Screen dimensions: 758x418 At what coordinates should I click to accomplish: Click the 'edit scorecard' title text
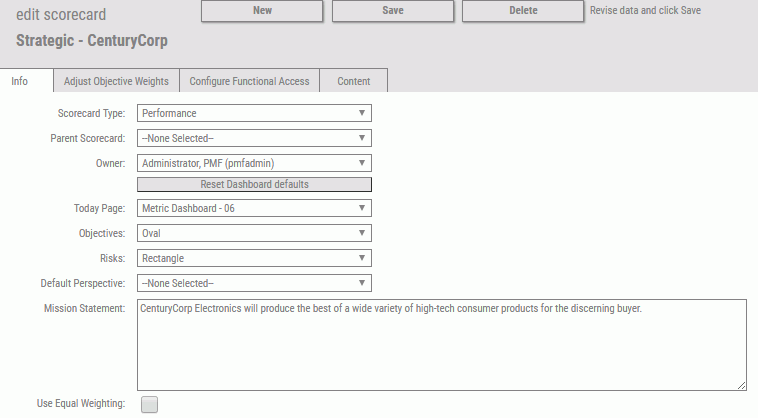click(x=61, y=14)
